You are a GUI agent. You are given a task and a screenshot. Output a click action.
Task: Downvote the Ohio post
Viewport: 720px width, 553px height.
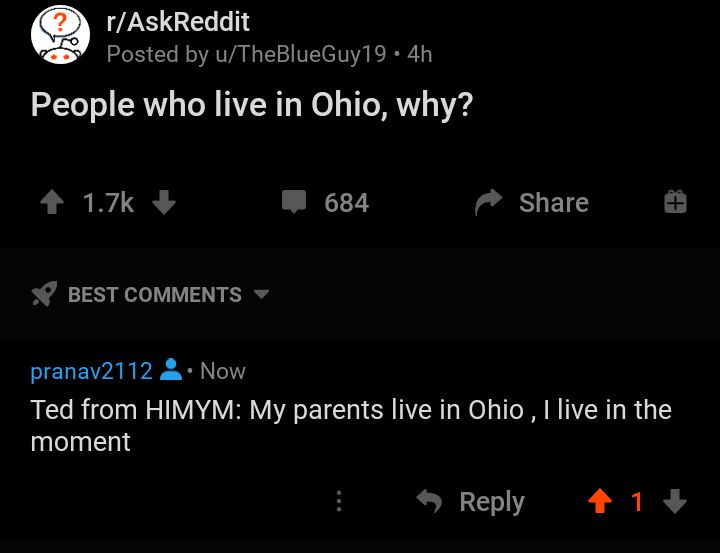[164, 203]
